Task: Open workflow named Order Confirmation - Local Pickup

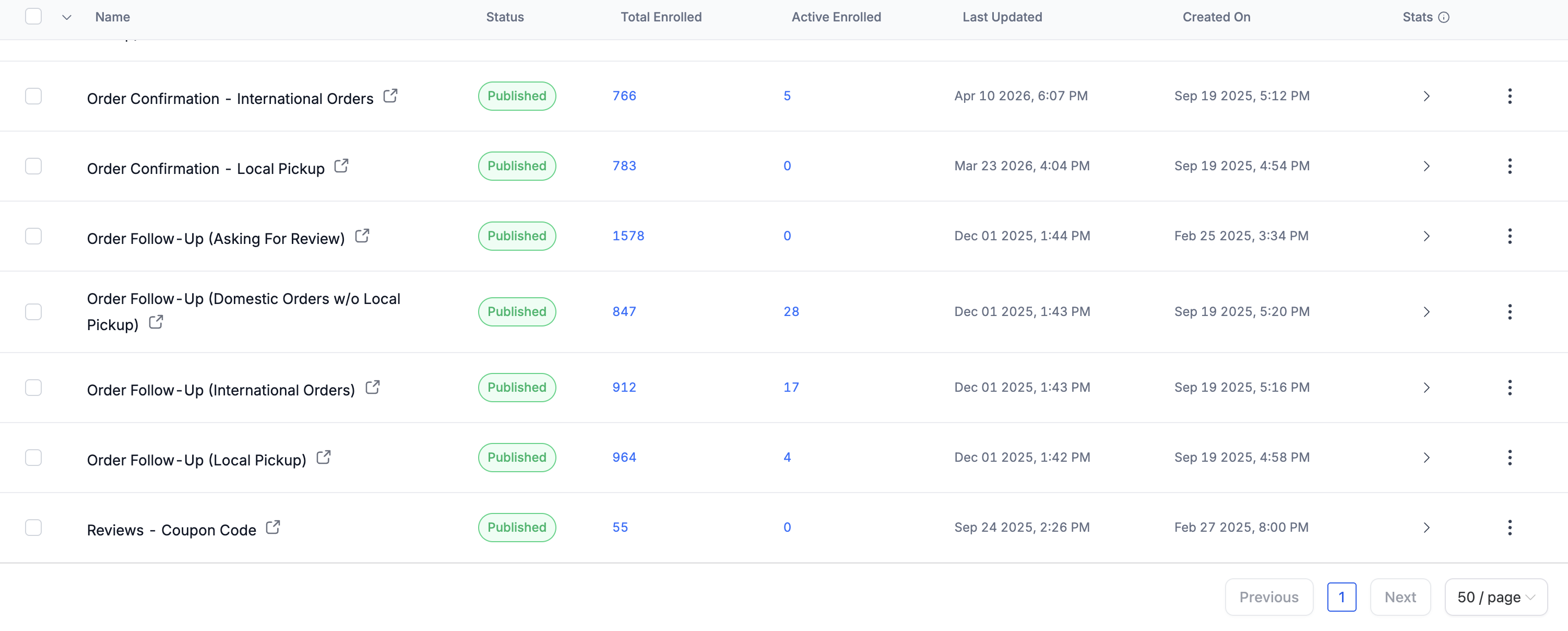Action: click(x=206, y=169)
